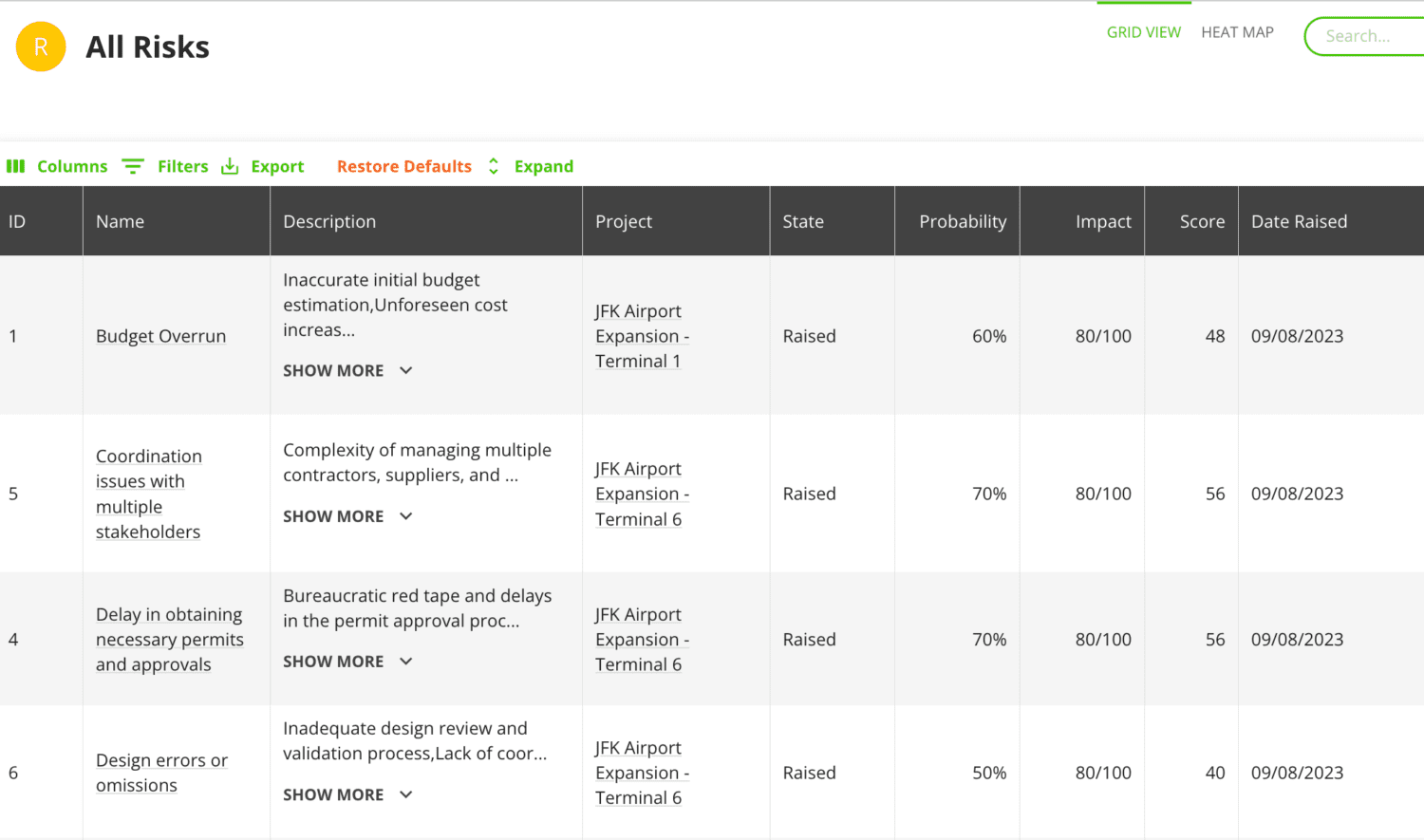
Task: Click the Expand up-down arrows icon
Action: [x=494, y=166]
